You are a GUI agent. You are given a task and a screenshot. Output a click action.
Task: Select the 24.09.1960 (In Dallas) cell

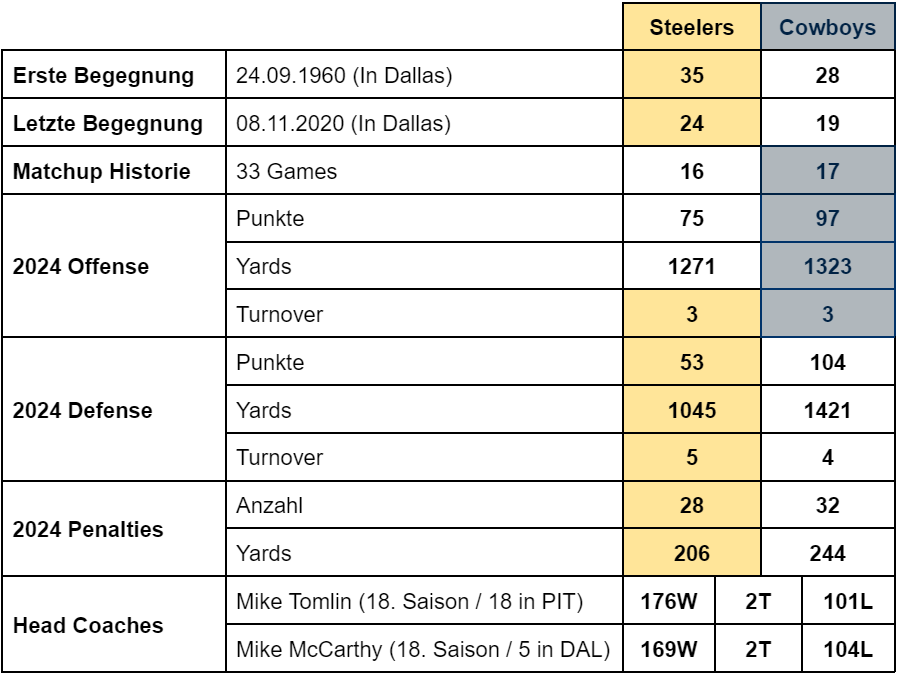pos(424,74)
